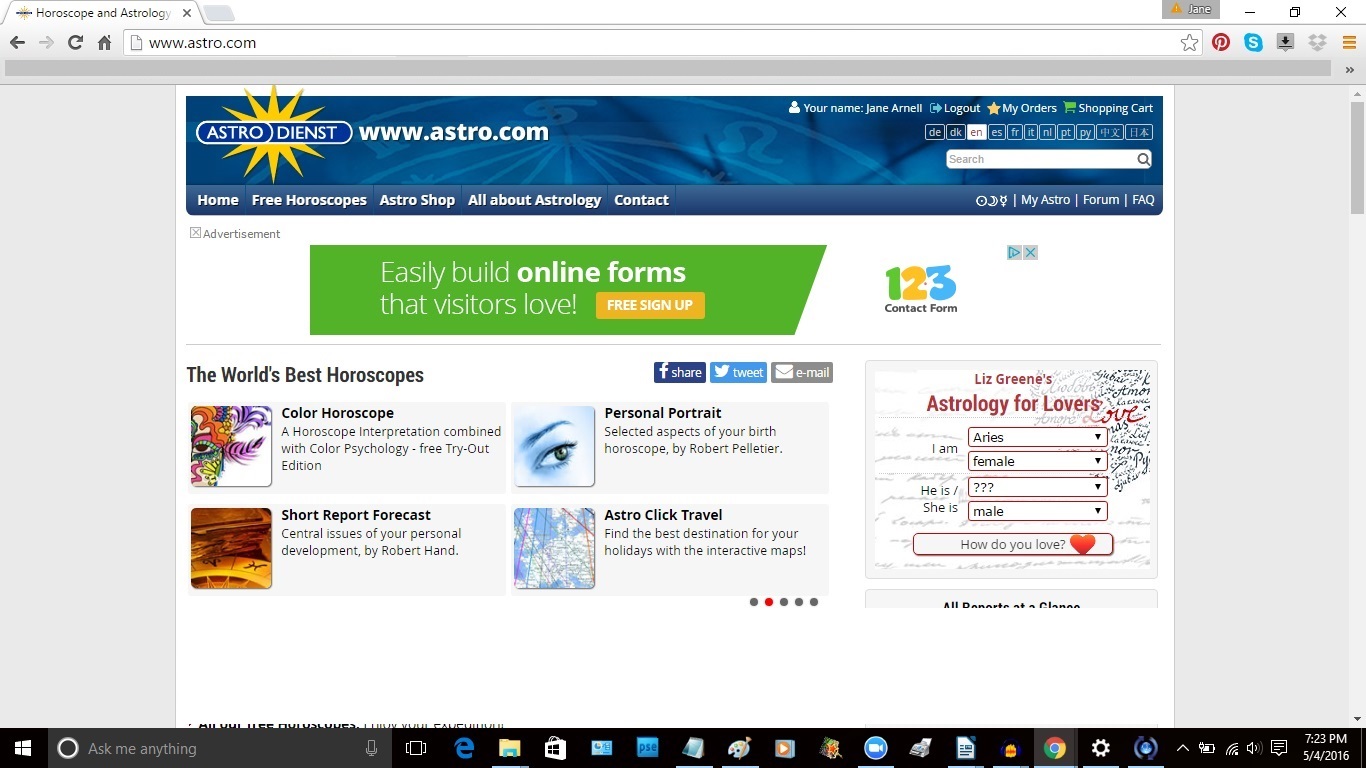1366x768 pixels.
Task: Click the 'How do you love?' button
Action: coord(1012,544)
